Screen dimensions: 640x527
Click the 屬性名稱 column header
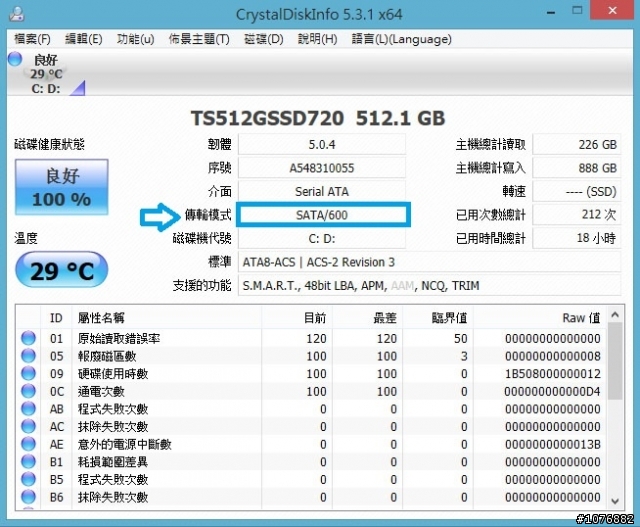[x=167, y=318]
